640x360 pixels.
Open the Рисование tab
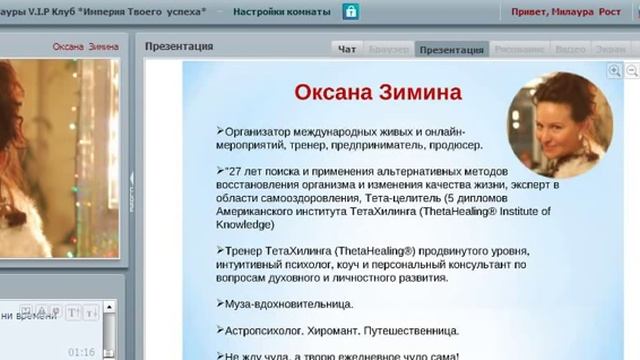519,49
